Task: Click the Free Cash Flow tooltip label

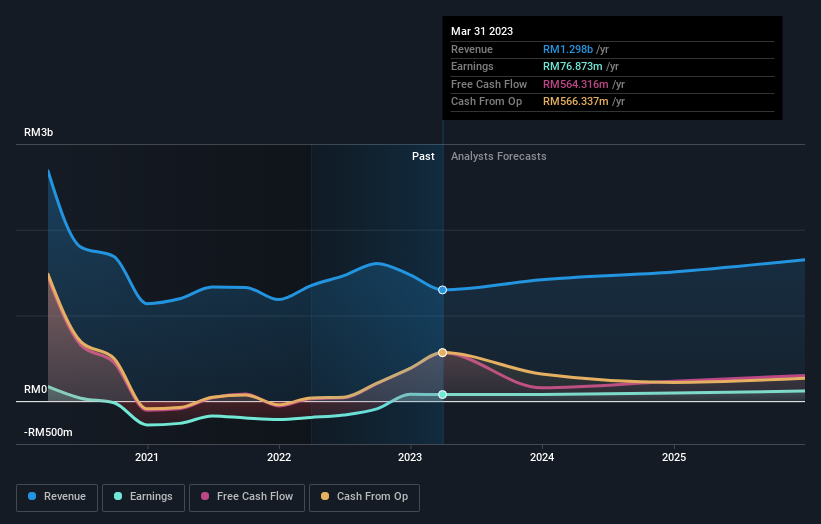Action: click(x=489, y=84)
